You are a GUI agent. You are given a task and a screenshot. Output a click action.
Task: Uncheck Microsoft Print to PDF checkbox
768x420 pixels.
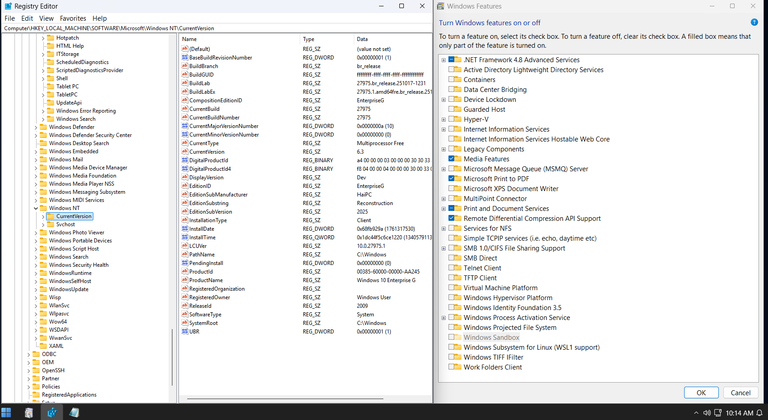tap(451, 178)
